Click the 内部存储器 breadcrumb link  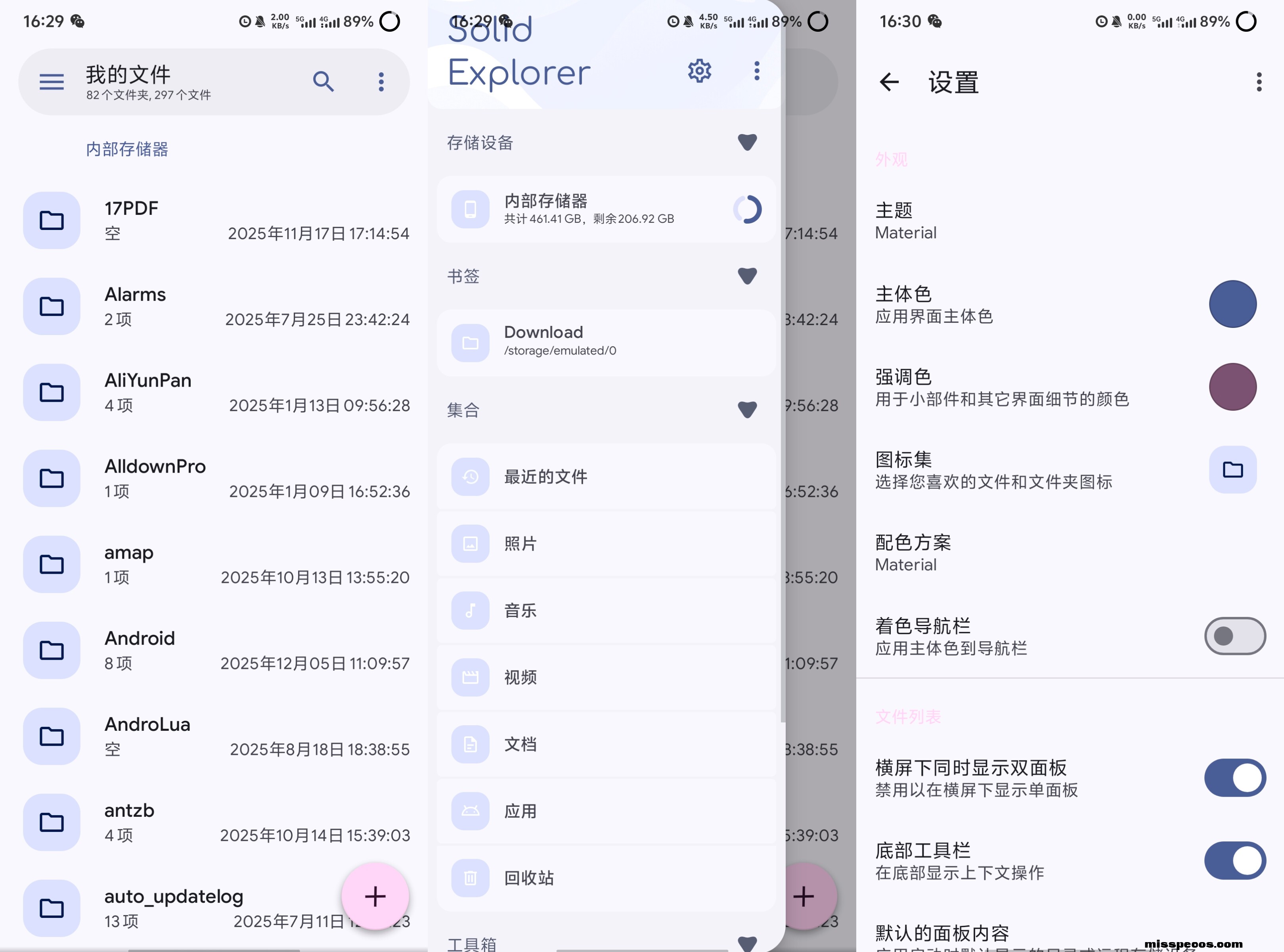coord(127,149)
